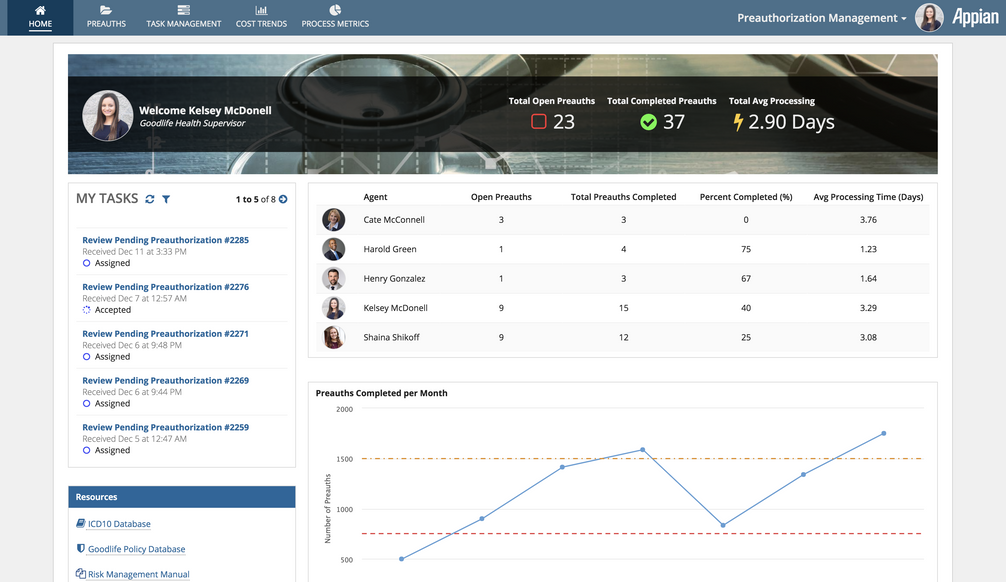The height and width of the screenshot is (582, 1006).
Task: Open Review Pending Preauthorization #2285
Action: point(165,240)
